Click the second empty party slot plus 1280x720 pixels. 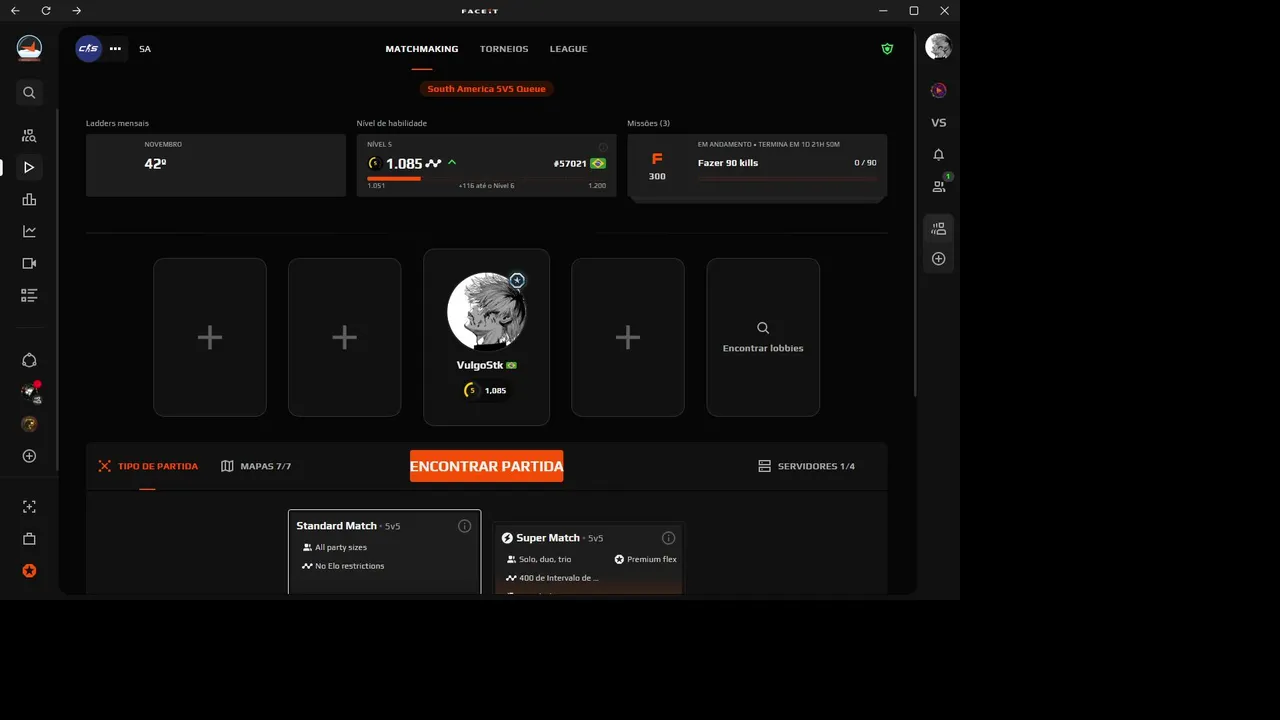pos(345,337)
